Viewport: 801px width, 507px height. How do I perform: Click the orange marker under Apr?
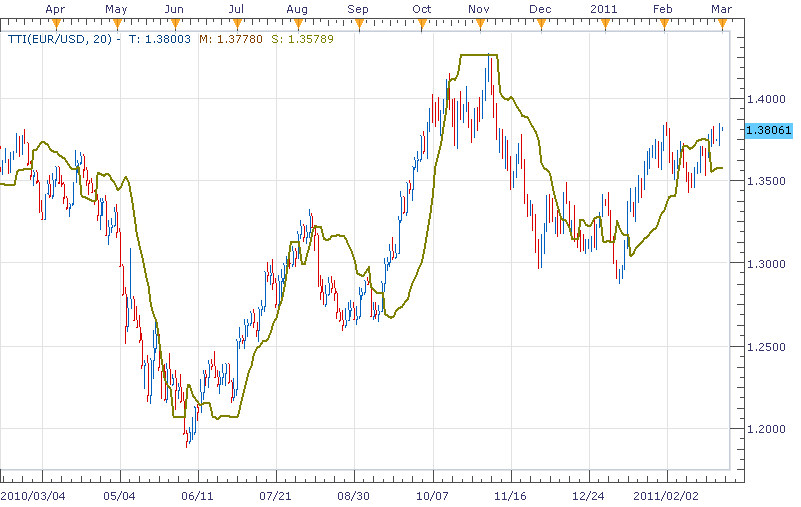56,24
